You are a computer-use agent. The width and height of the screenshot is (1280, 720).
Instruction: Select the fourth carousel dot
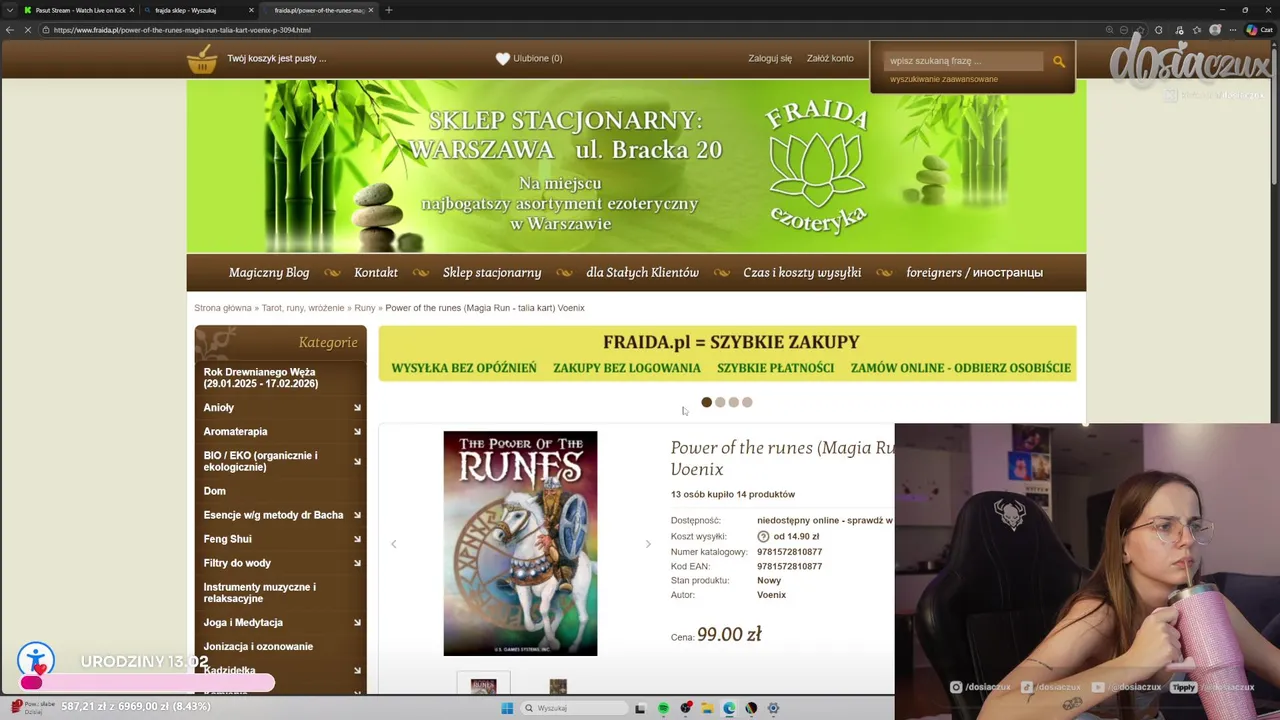pos(747,402)
